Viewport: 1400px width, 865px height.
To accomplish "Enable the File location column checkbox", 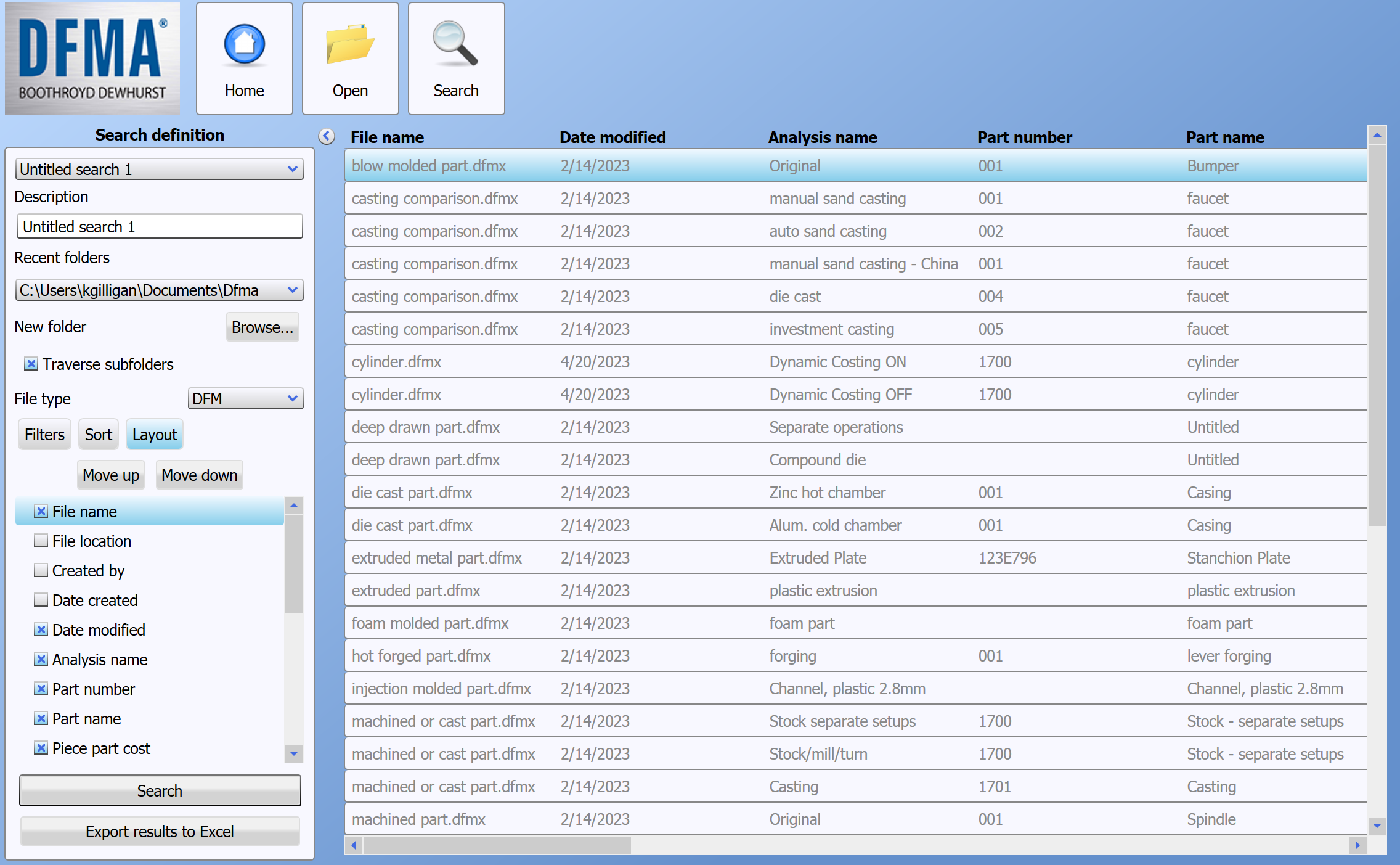I will pos(41,541).
